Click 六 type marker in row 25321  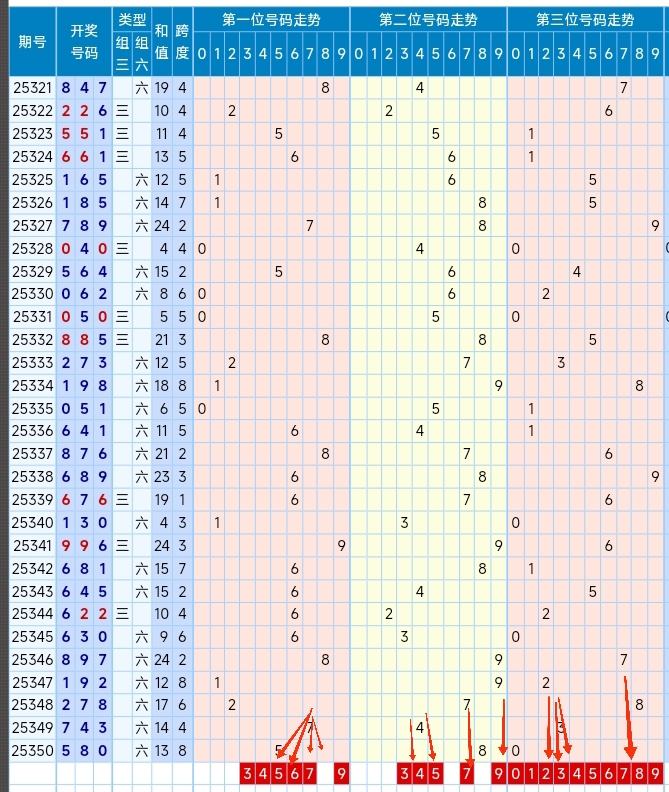coord(141,88)
